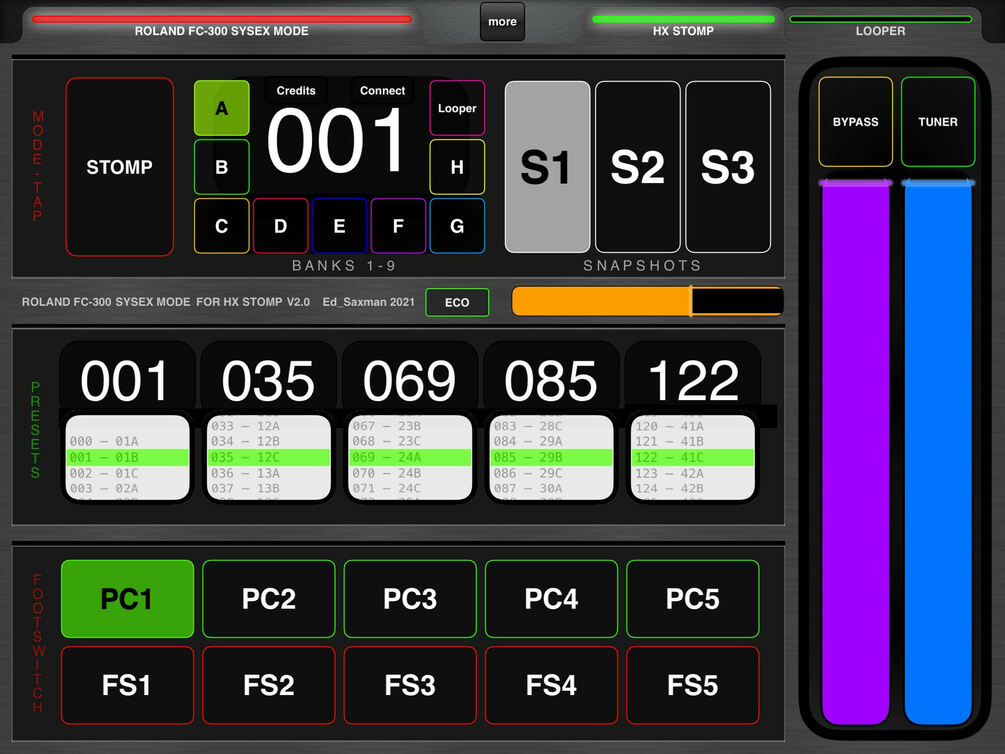The height and width of the screenshot is (754, 1005).
Task: Choose preset row 086 - 29C
Action: pyautogui.click(x=551, y=473)
